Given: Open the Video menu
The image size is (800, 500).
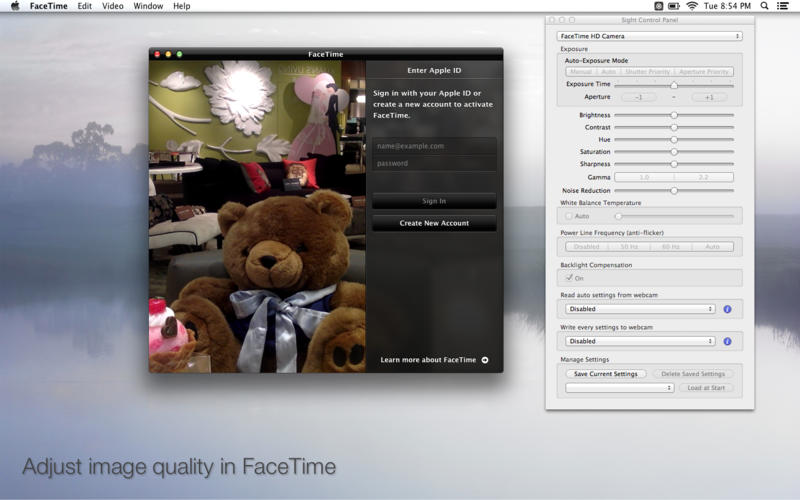Looking at the screenshot, I should pyautogui.click(x=113, y=6).
